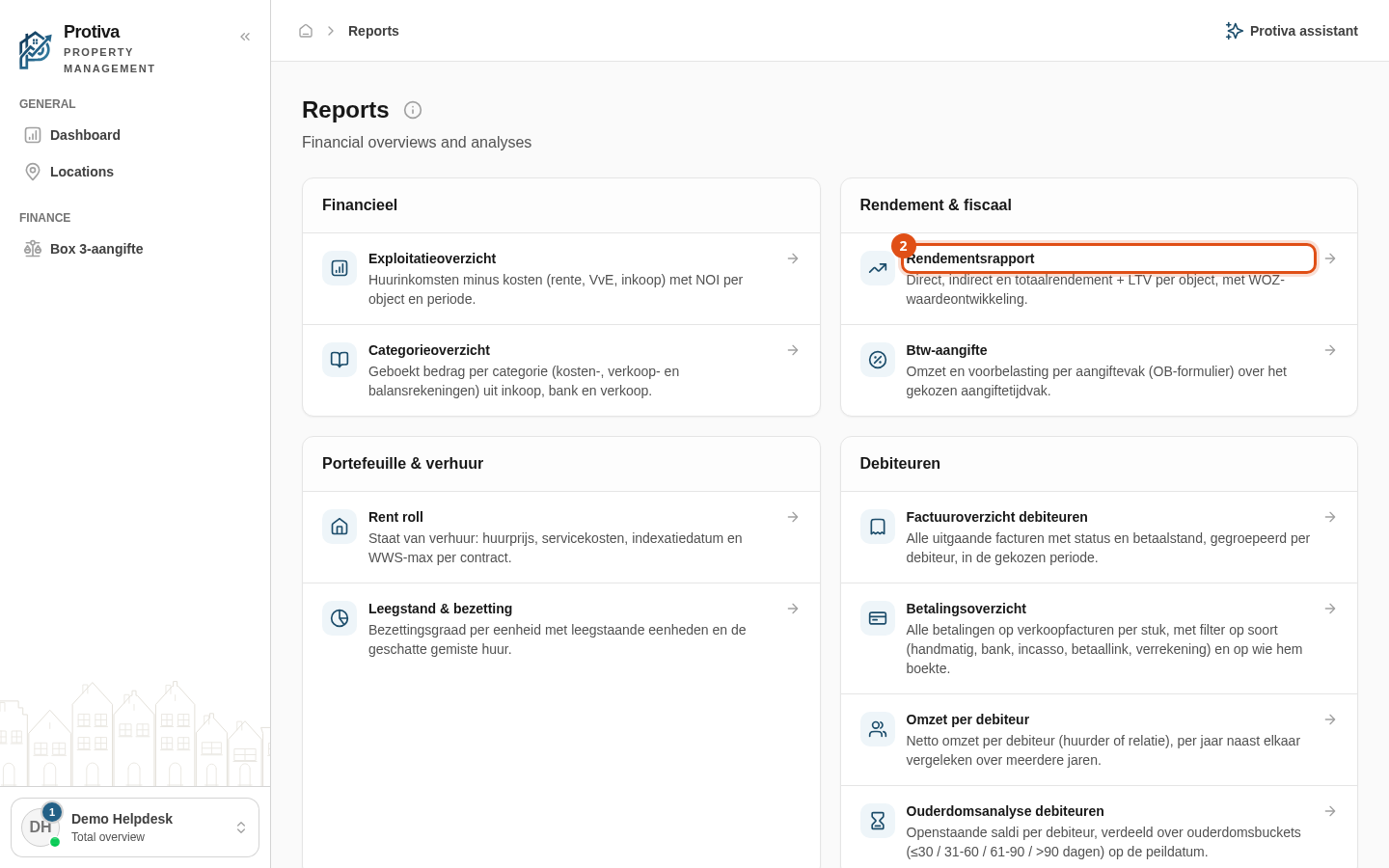This screenshot has height=868, width=1389.
Task: Click the Rent roll house icon
Action: pos(340,527)
